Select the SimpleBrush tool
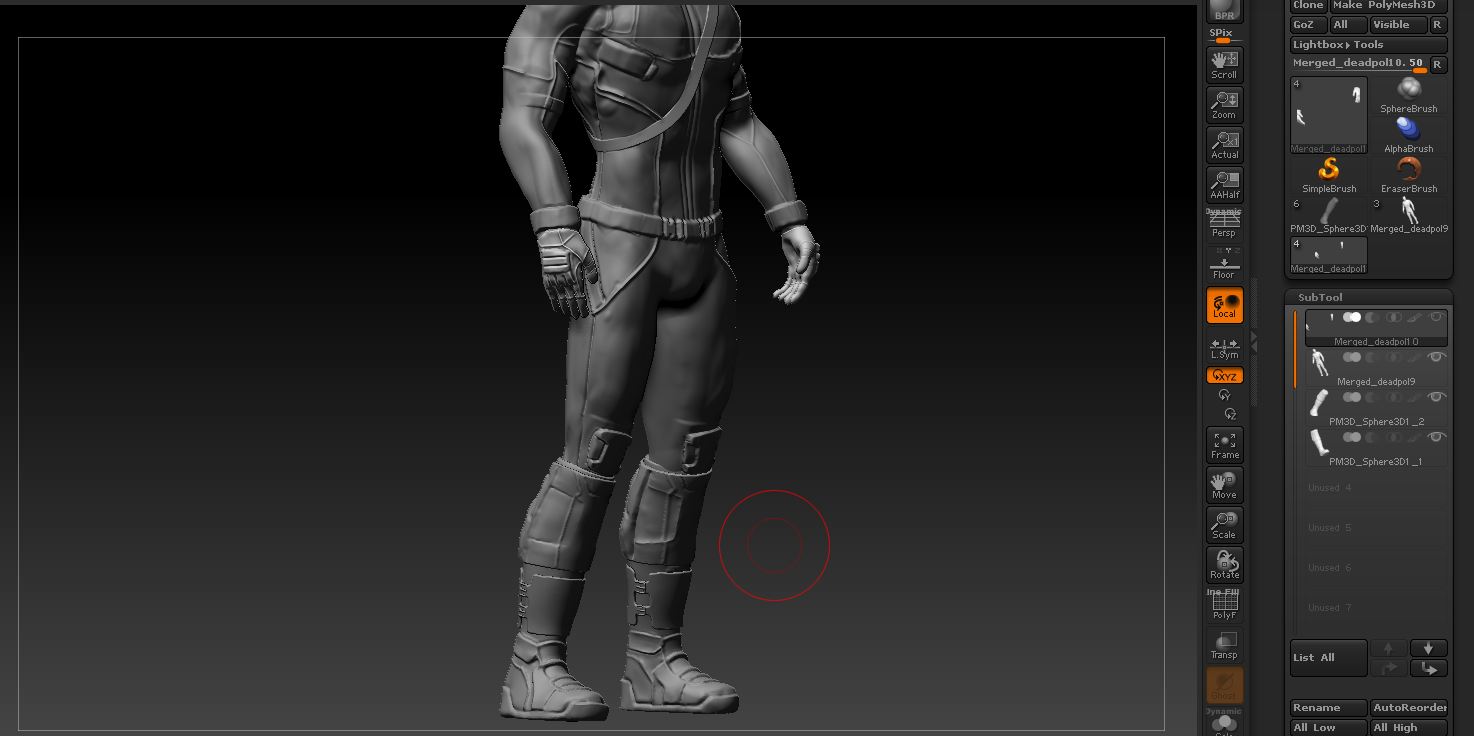The width and height of the screenshot is (1474, 736). [x=1328, y=175]
